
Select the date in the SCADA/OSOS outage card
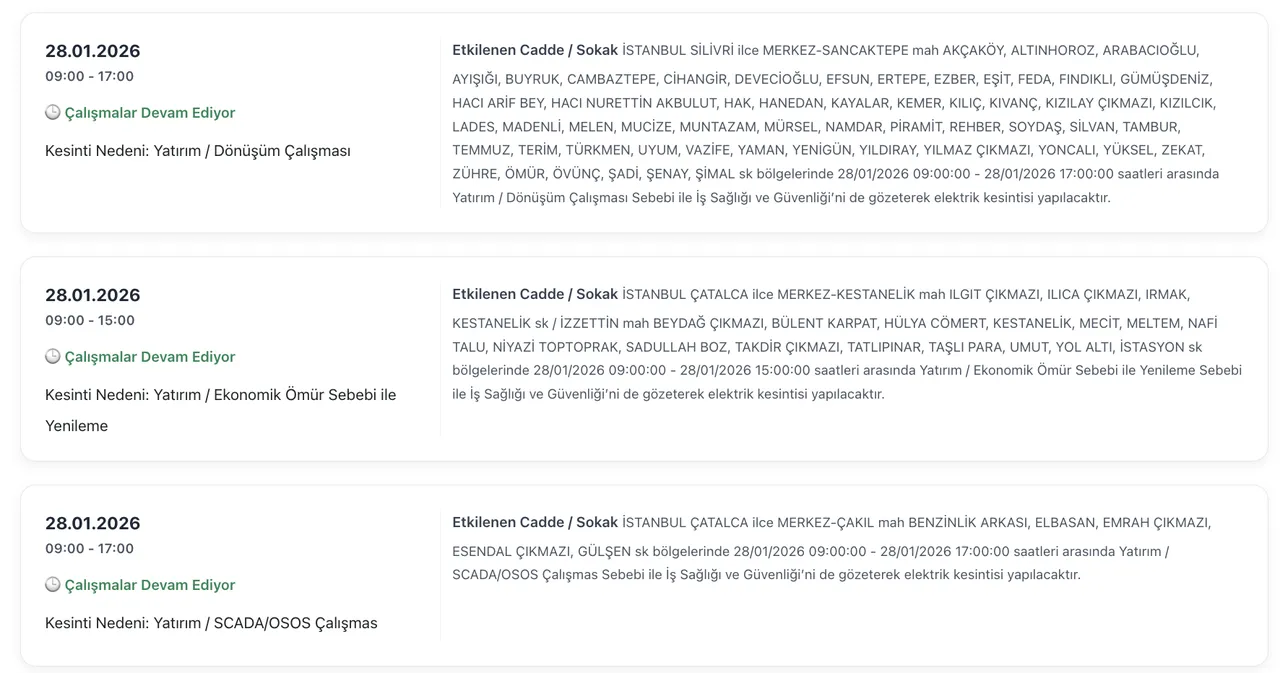[93, 523]
